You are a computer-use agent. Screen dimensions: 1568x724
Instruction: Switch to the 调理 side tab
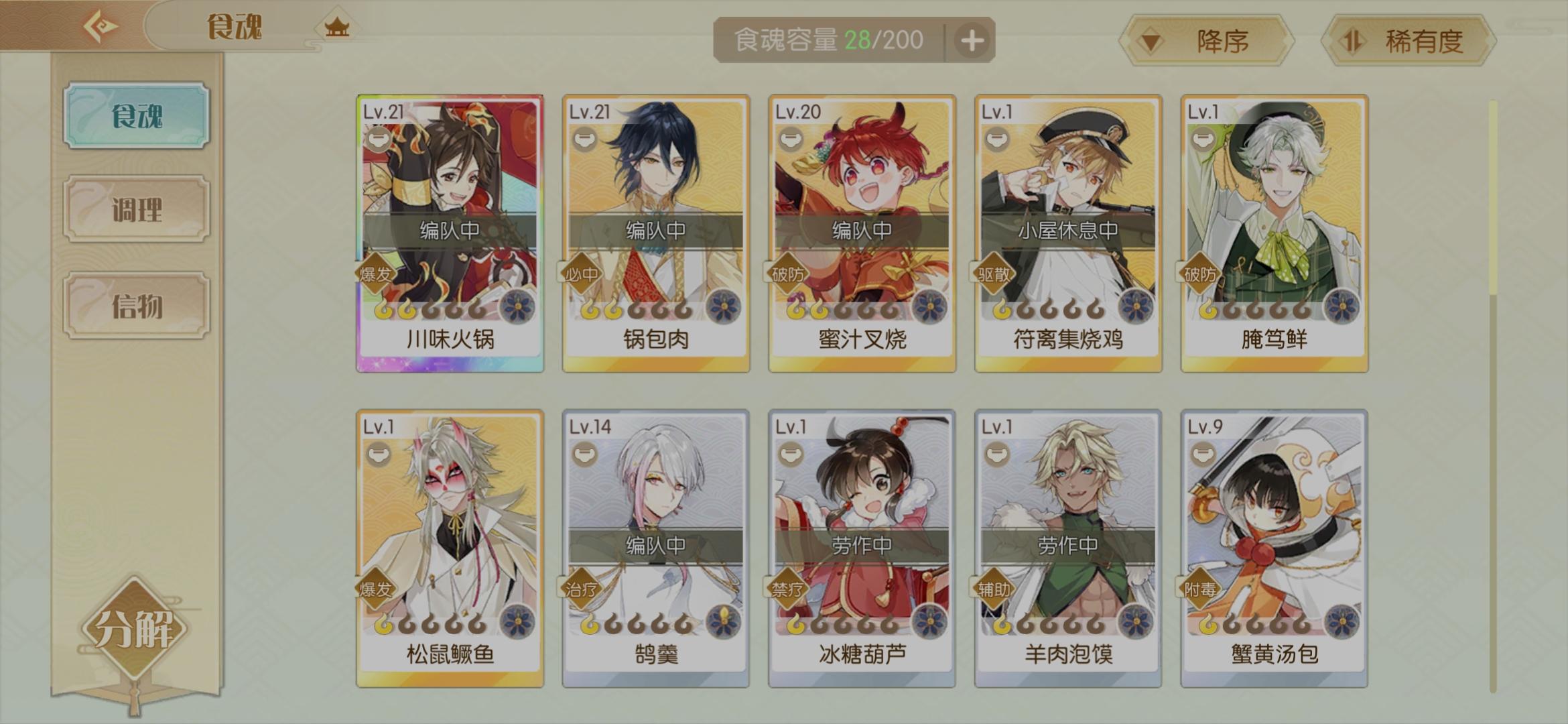click(x=137, y=209)
